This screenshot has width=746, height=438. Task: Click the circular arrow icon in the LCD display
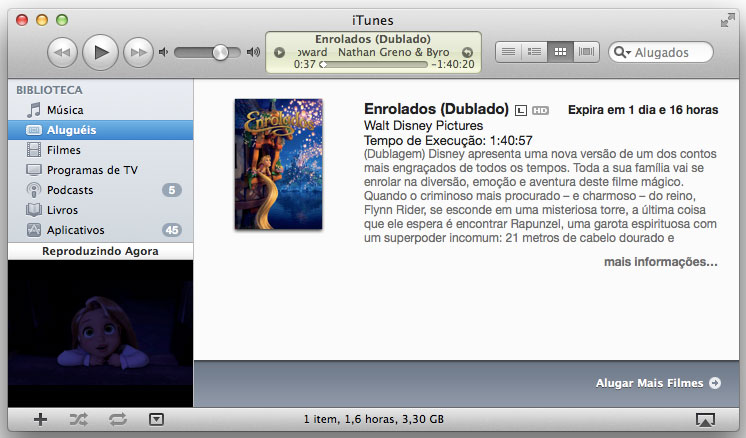coord(467,52)
